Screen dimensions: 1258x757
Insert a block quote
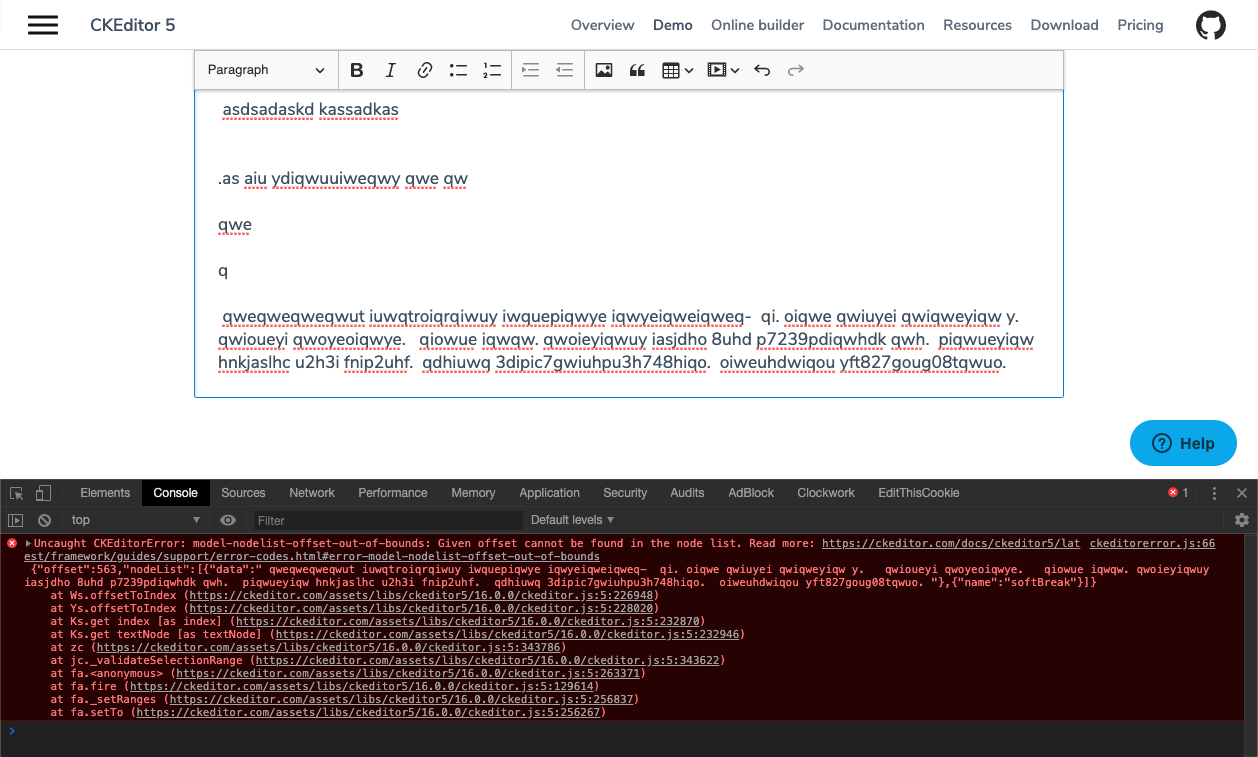coord(637,70)
